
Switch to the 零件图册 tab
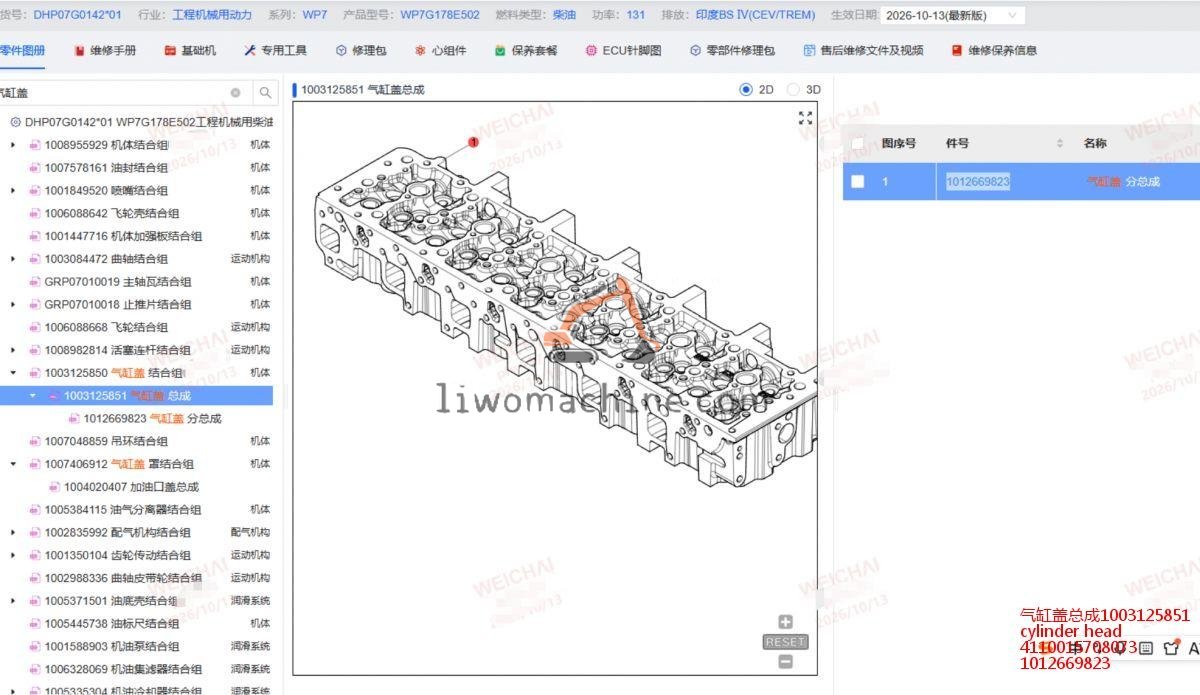[21, 50]
